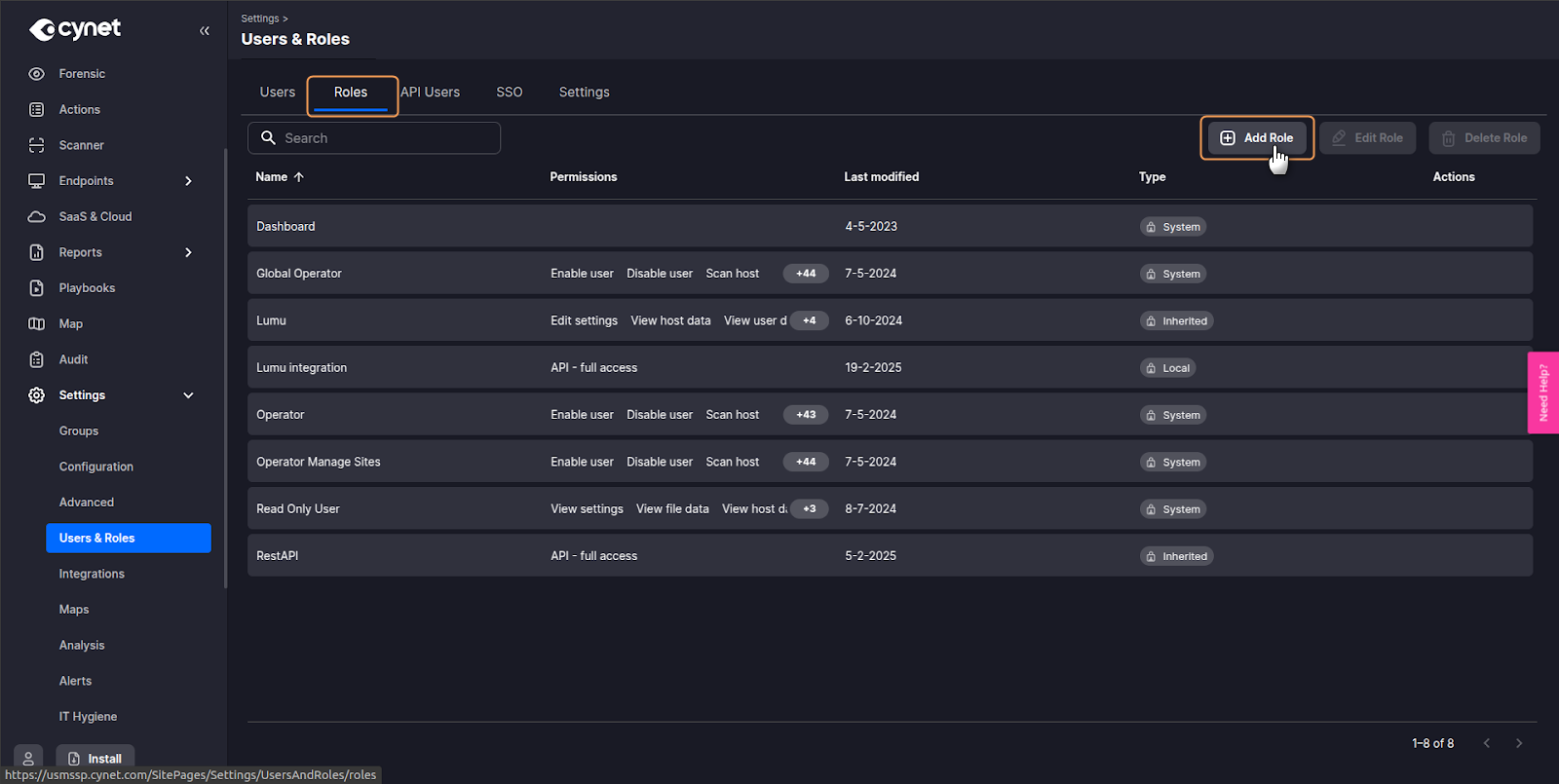Expand the Reports submenu arrow

coord(189,252)
